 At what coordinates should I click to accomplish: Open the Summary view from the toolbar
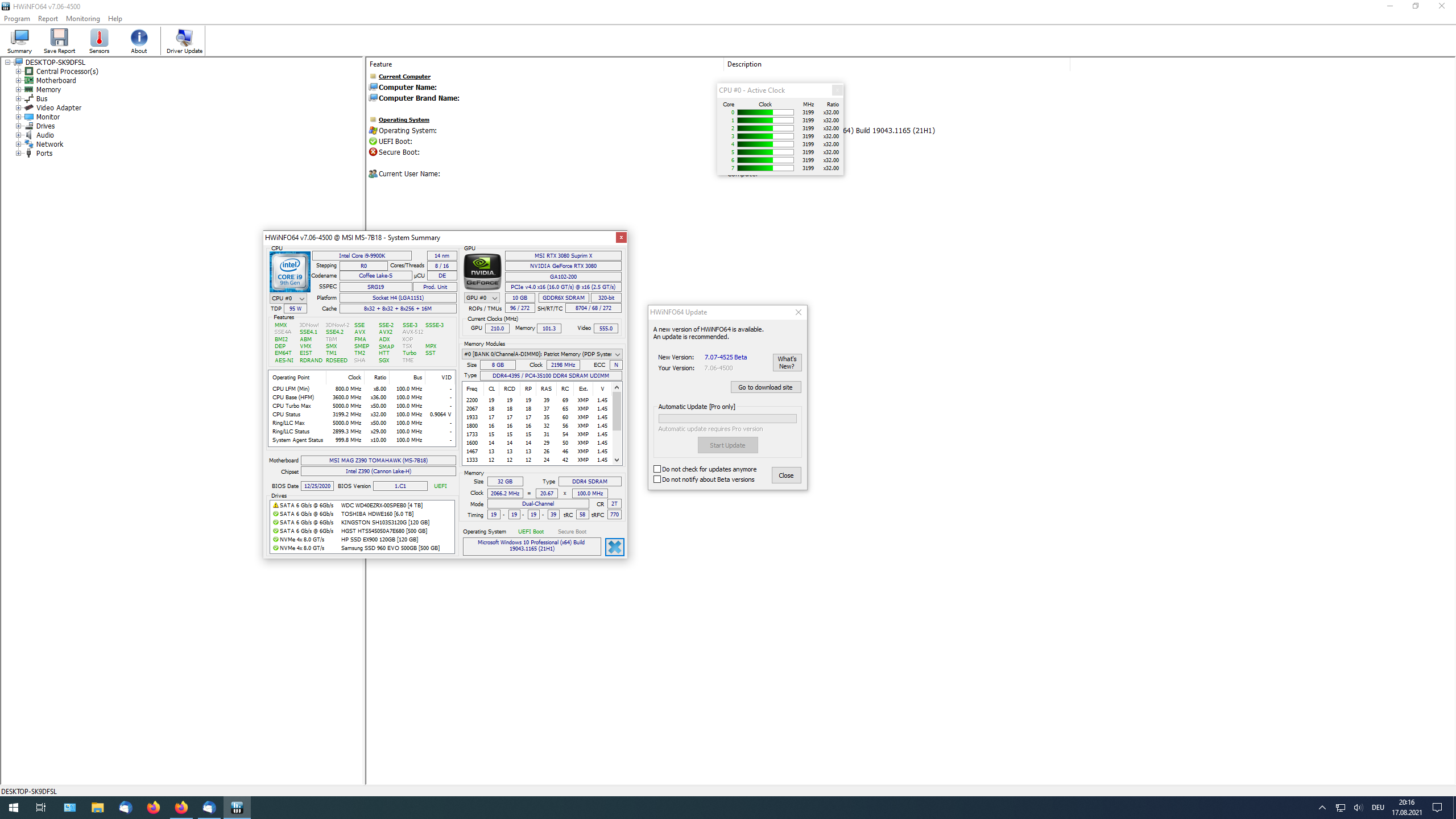[x=19, y=40]
